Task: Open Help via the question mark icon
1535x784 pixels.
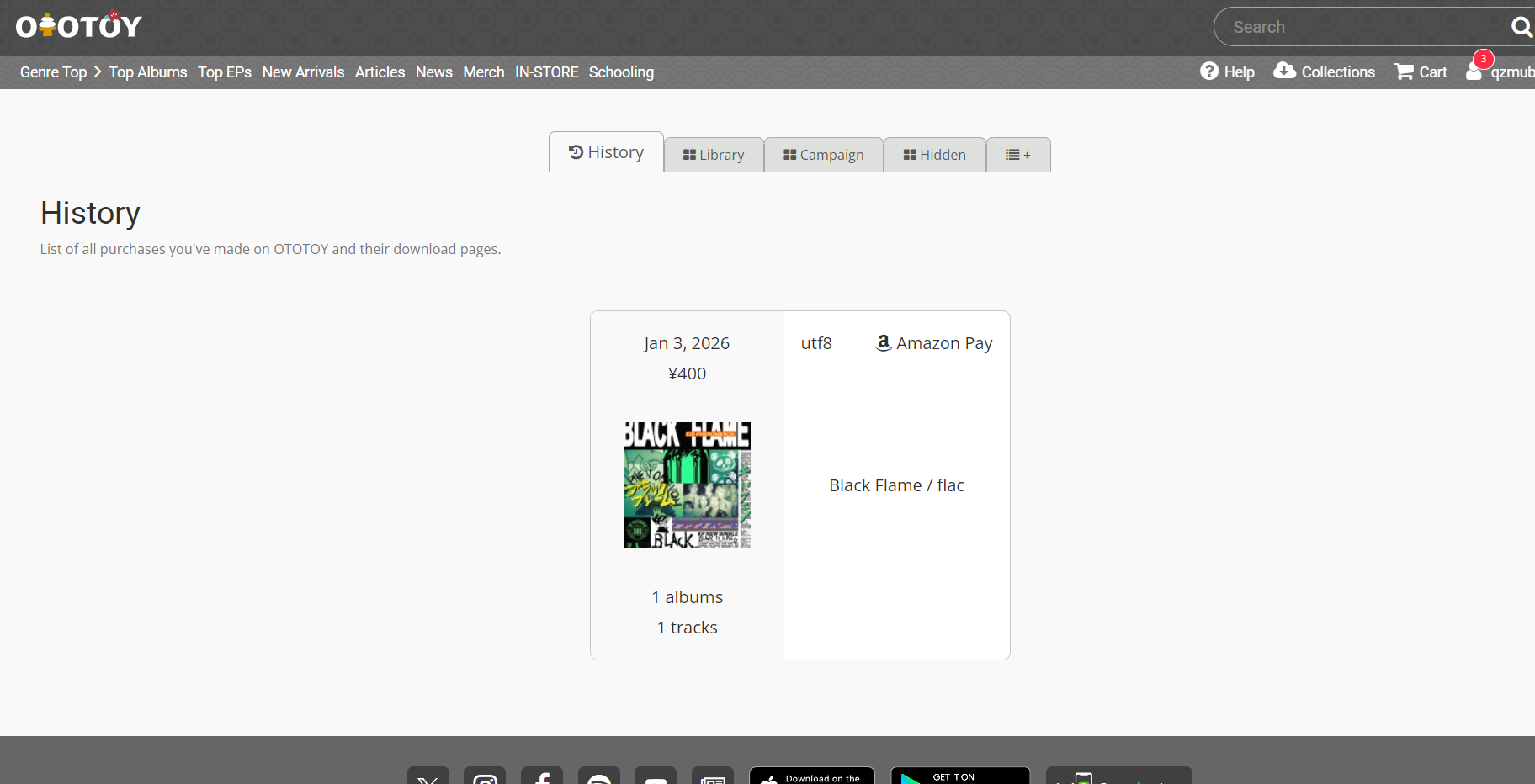Action: pos(1209,72)
